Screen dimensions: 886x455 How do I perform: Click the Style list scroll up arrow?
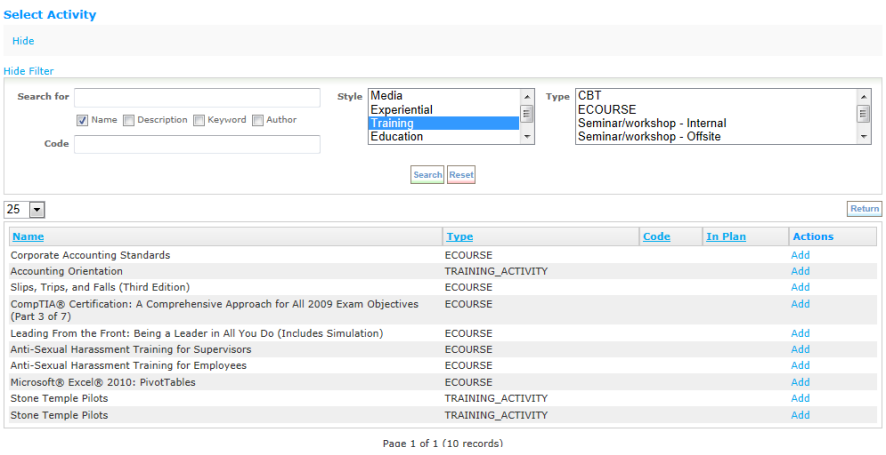point(527,97)
